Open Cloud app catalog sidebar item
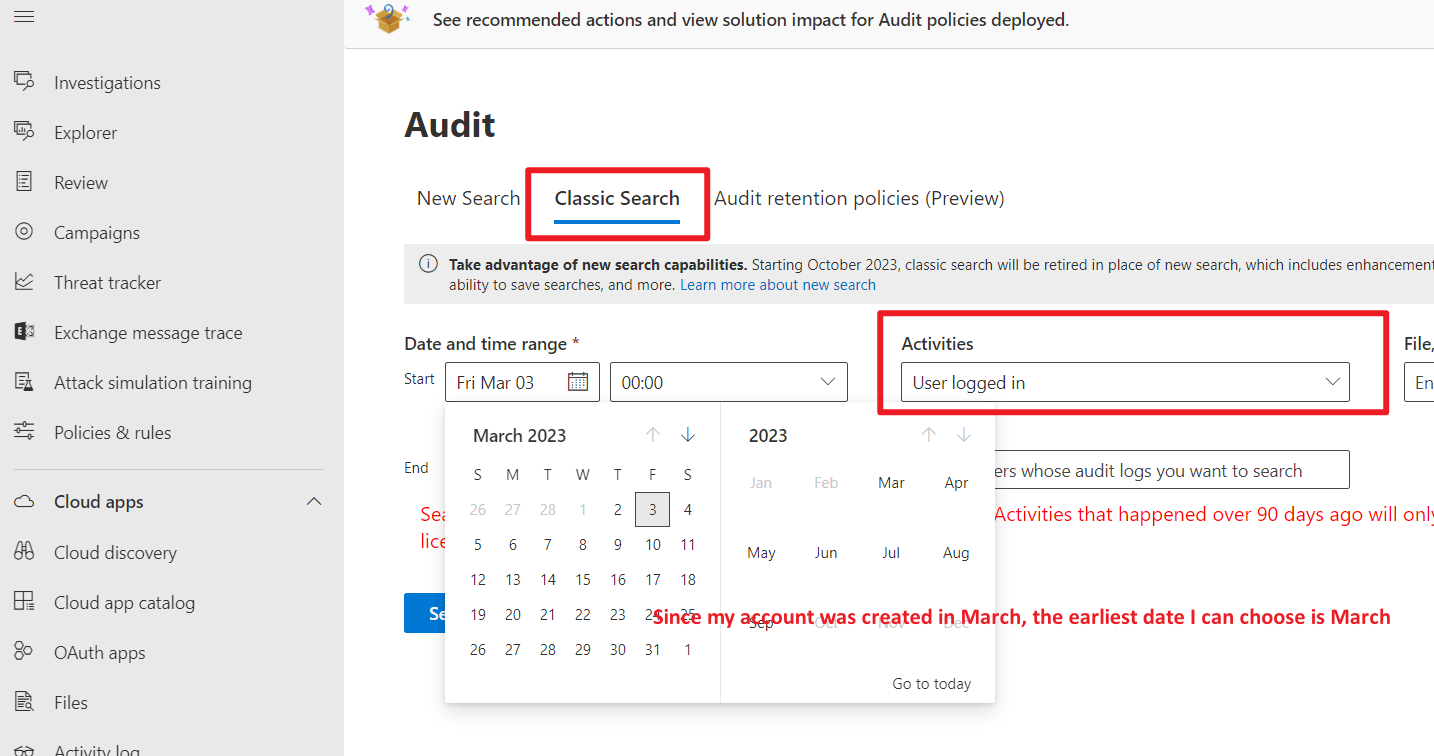This screenshot has width=1434, height=756. (x=124, y=602)
